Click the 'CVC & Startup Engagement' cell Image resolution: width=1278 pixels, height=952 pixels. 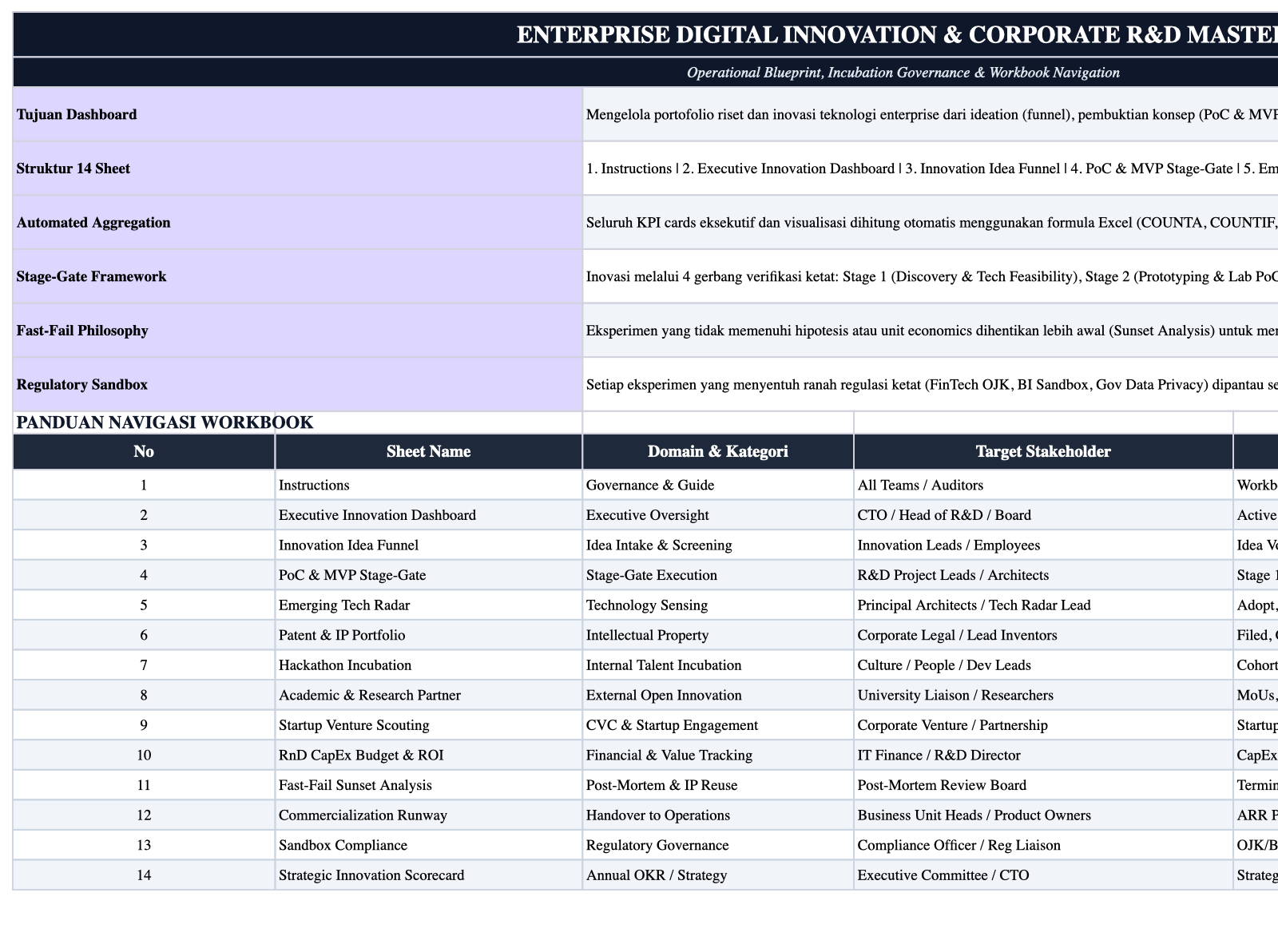[718, 725]
